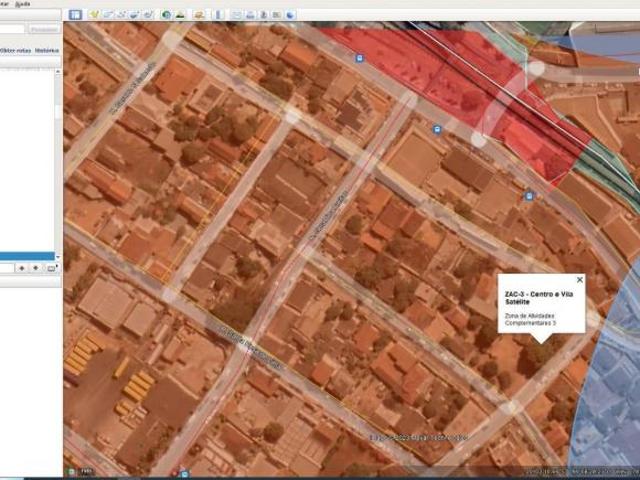
Task: Move selected place down in list
Action: pos(36,268)
